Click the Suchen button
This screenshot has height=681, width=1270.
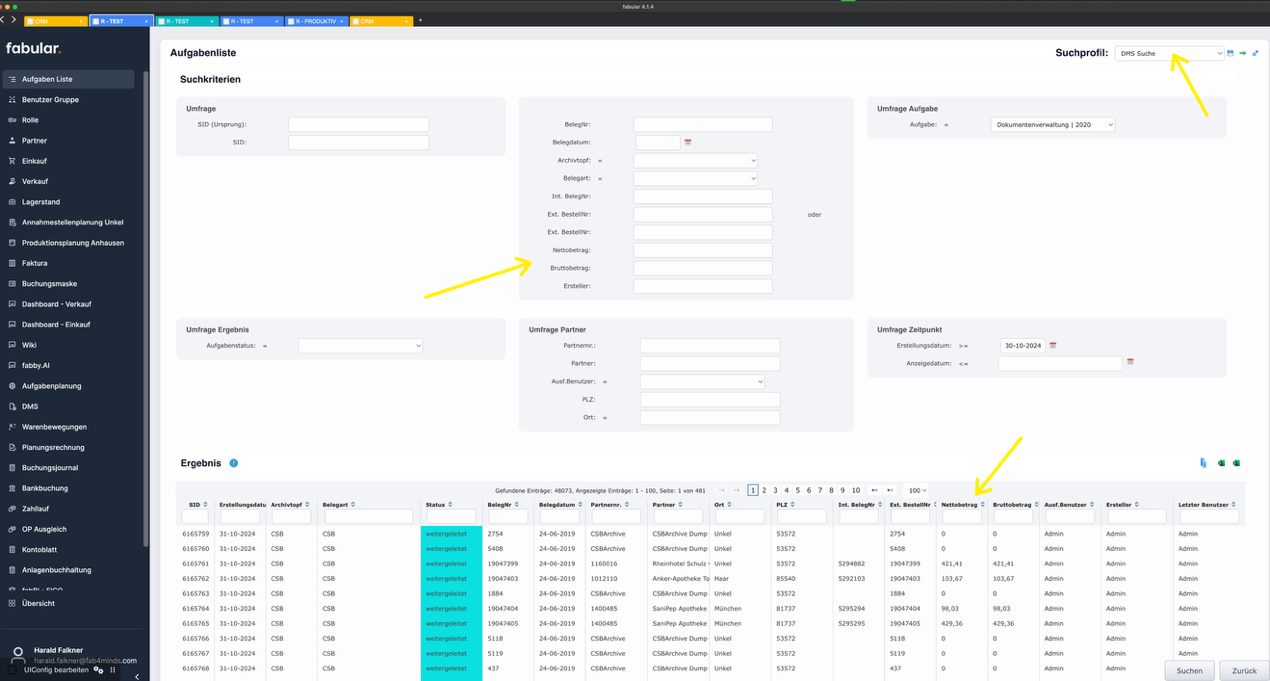point(1189,670)
